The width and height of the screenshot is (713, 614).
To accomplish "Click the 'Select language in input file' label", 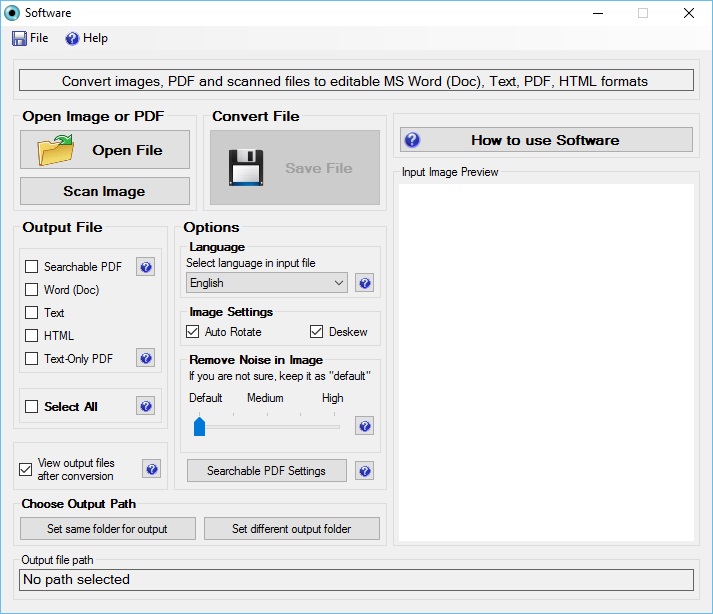I will tap(251, 263).
